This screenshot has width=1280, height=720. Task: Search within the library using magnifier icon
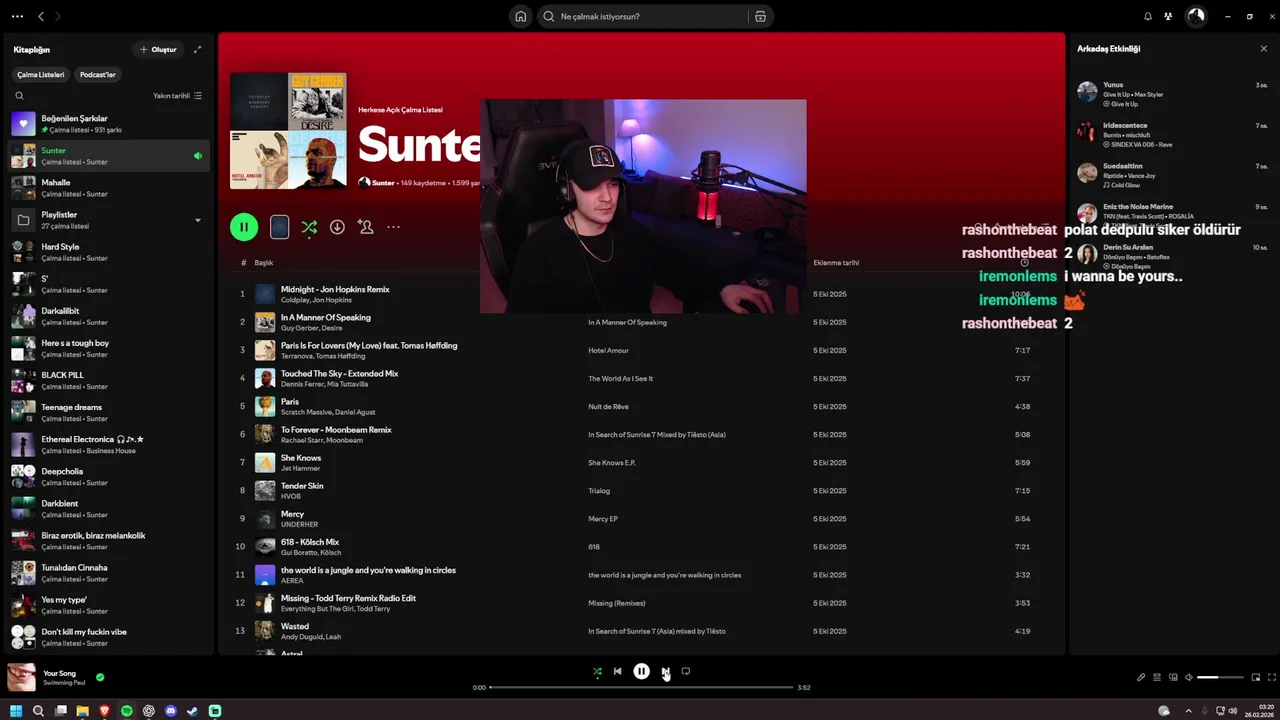pos(19,96)
